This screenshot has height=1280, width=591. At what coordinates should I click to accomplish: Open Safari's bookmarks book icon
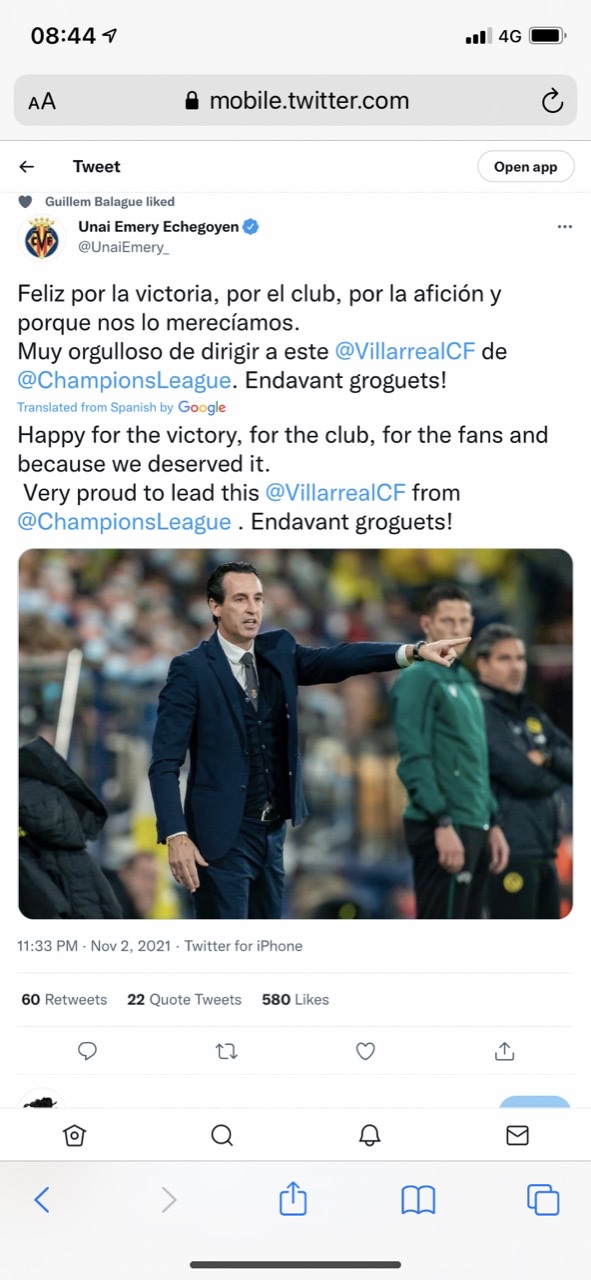418,1199
